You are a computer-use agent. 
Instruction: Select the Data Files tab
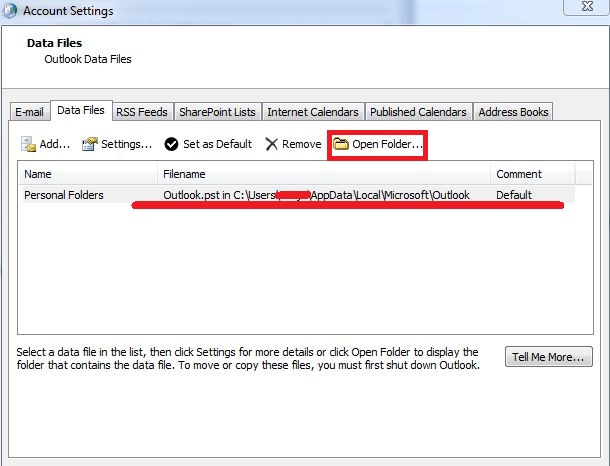pos(80,111)
